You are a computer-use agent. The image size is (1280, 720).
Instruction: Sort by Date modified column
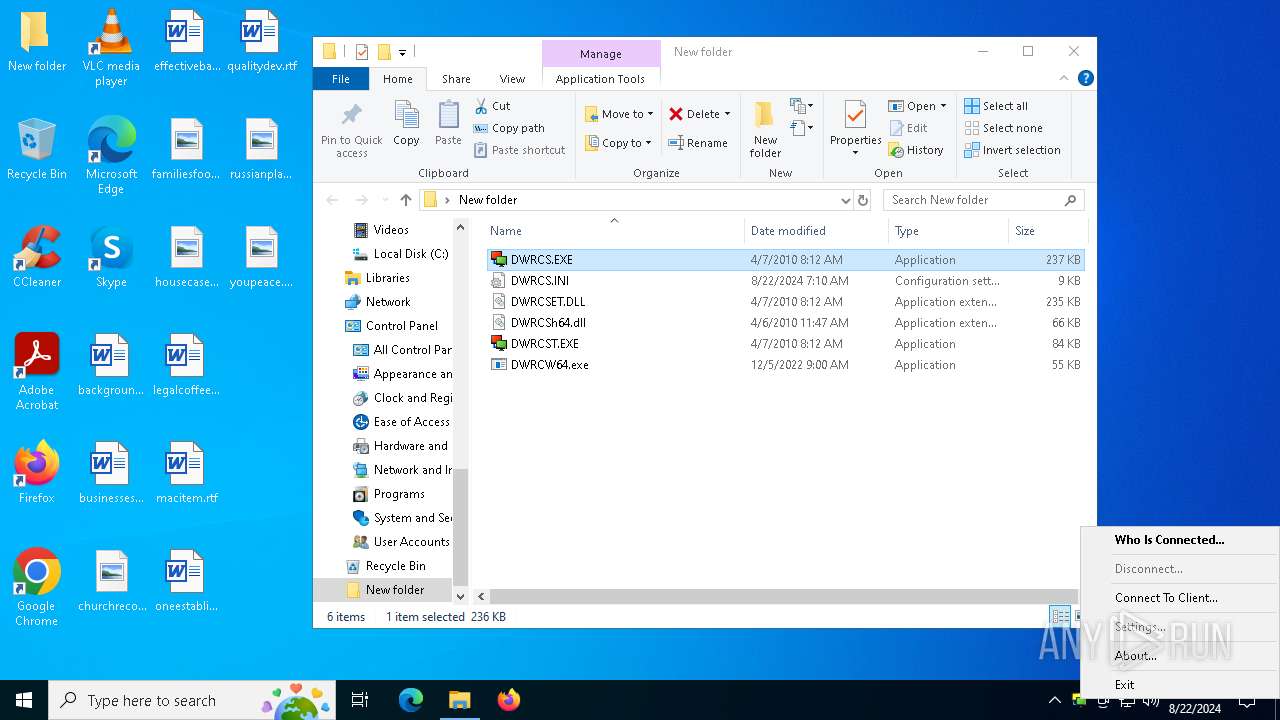pyautogui.click(x=816, y=231)
